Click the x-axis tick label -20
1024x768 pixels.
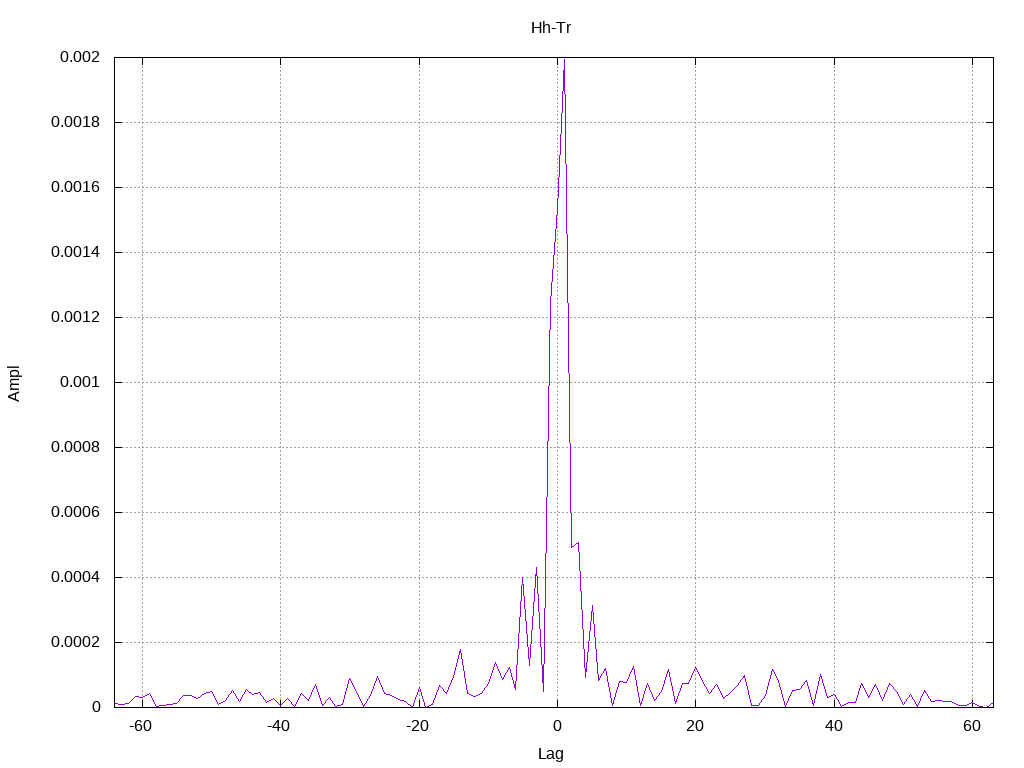click(x=417, y=726)
